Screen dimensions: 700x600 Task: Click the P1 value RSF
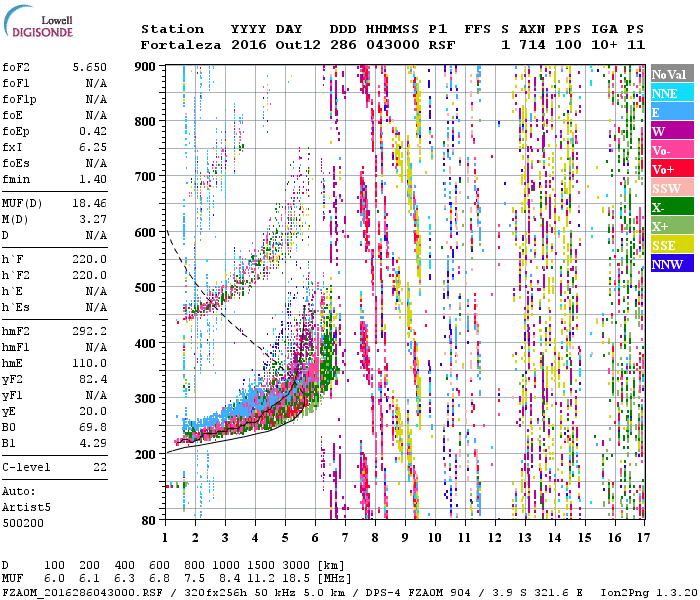click(442, 45)
